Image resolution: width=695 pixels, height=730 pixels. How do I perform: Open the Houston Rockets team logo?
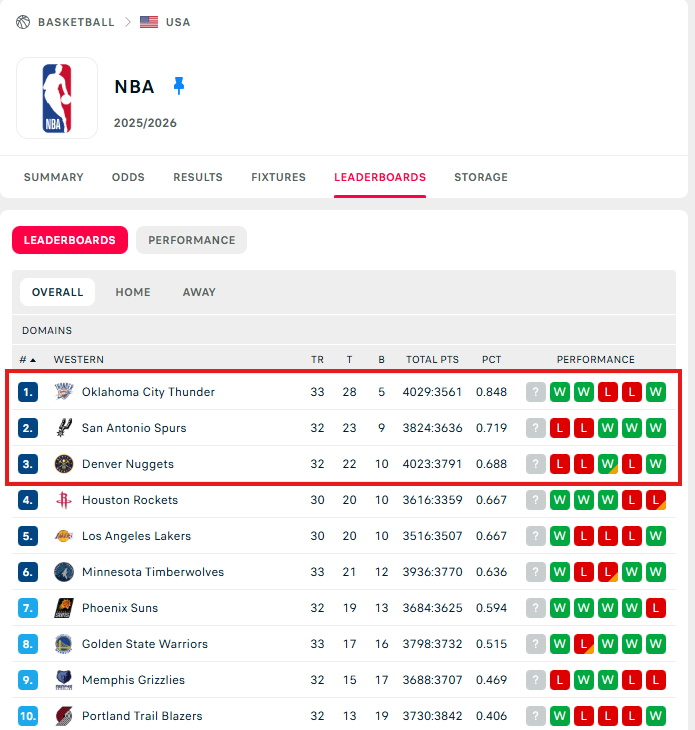point(64,500)
